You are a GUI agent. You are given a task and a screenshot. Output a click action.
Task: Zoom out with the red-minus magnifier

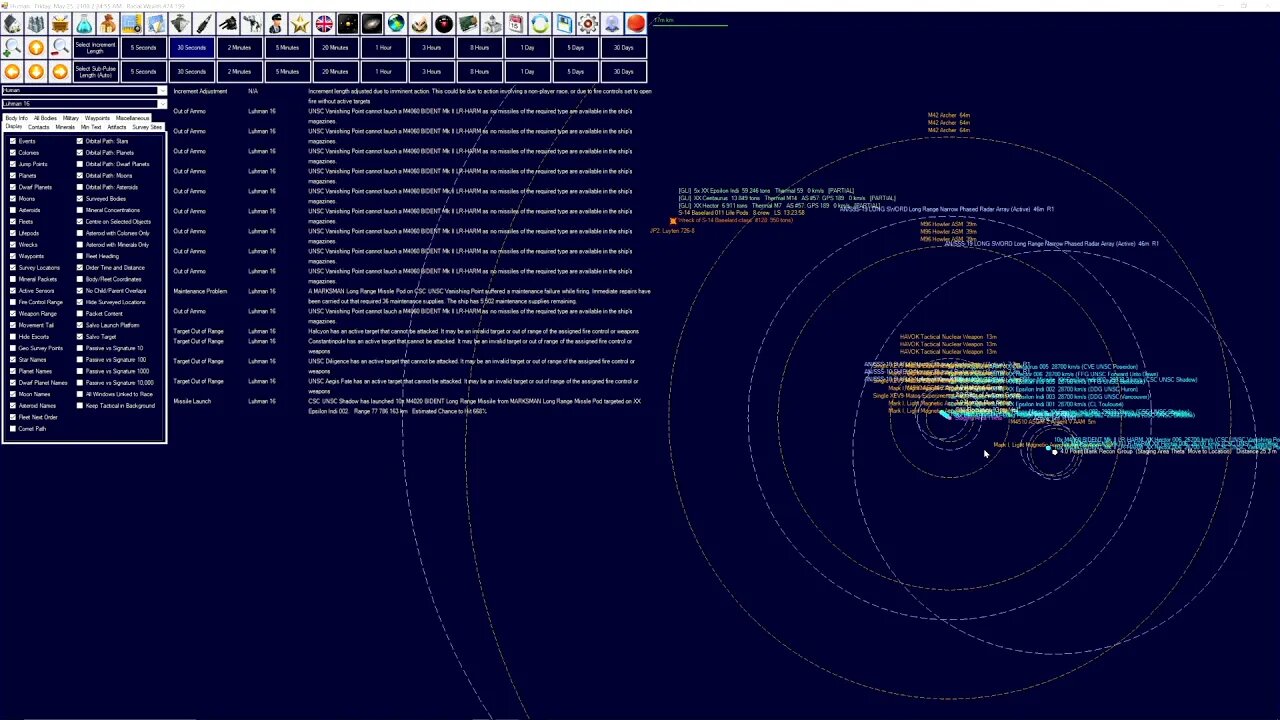pyautogui.click(x=60, y=47)
